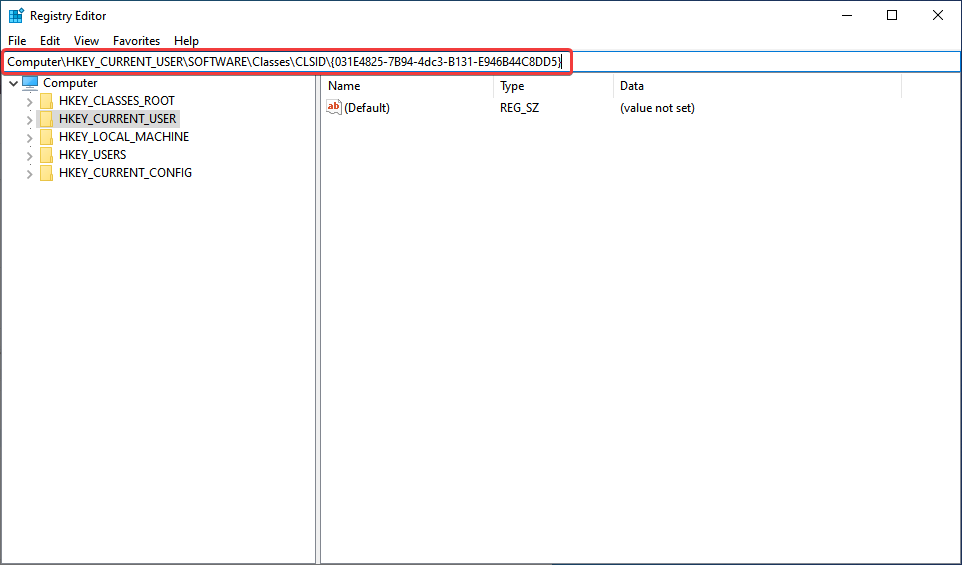Click the HKEY_CLASSES_ROOT folder icon
This screenshot has height=565, width=962.
coord(46,101)
